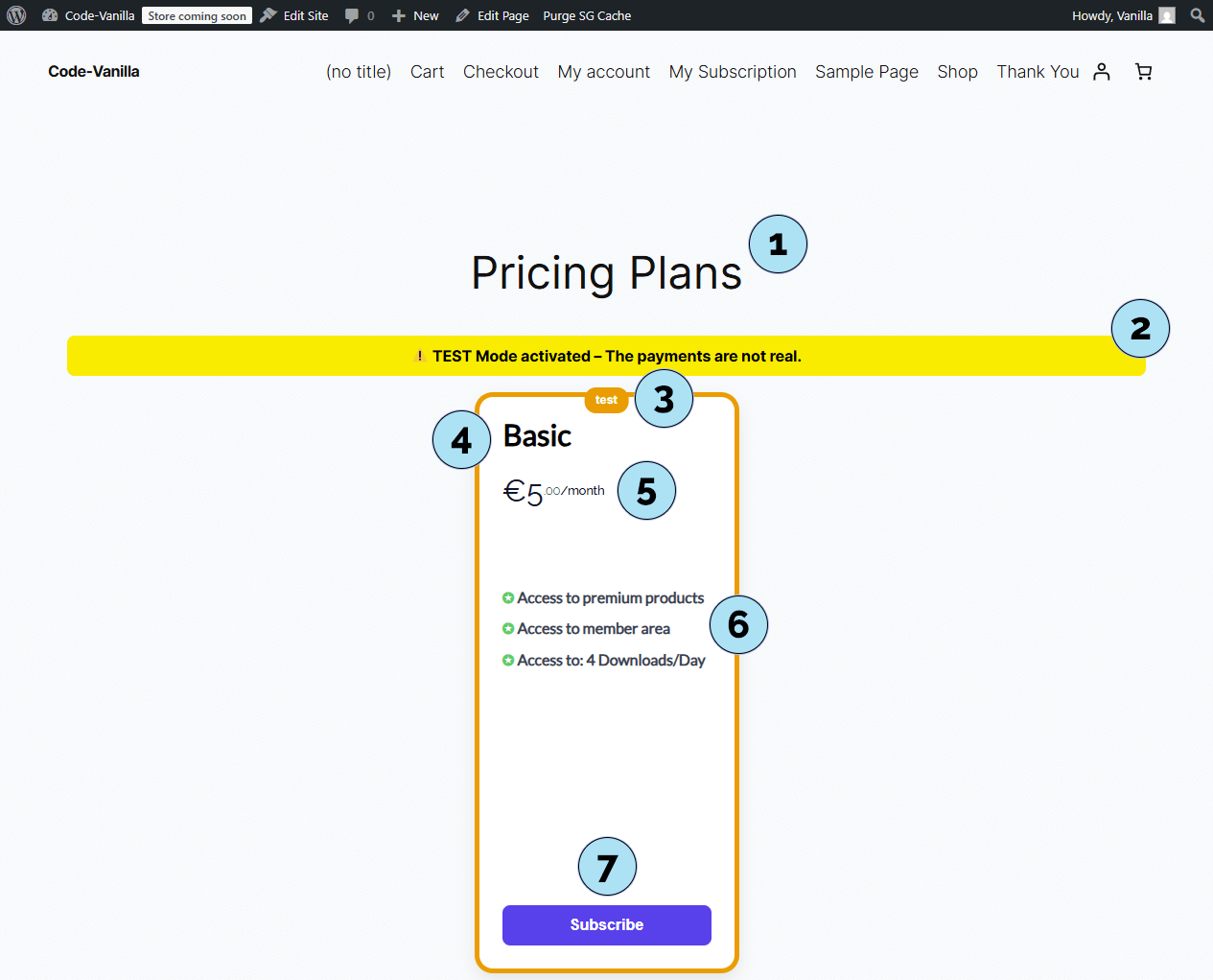Click the Vanilla user avatar
The width and height of the screenshot is (1213, 980).
coord(1167,15)
